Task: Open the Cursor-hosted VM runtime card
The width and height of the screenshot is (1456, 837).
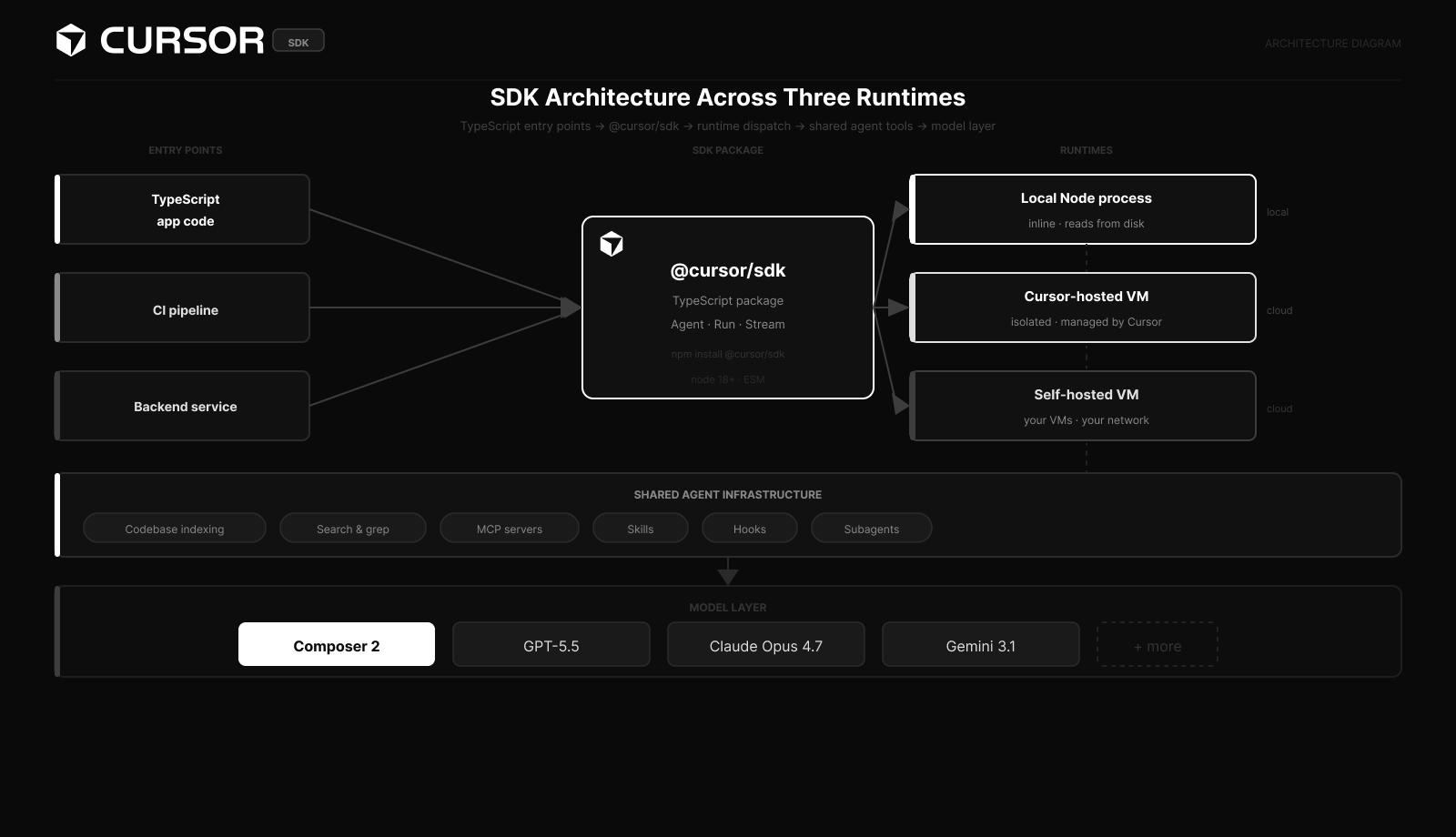Action: tap(1083, 308)
